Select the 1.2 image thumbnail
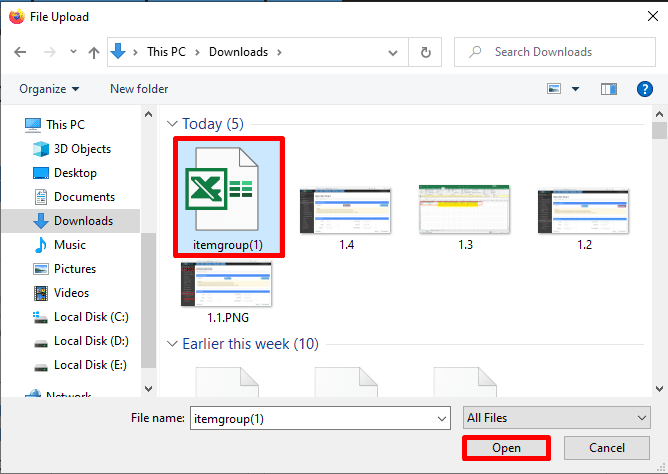Viewport: 668px width, 474px height. (583, 211)
